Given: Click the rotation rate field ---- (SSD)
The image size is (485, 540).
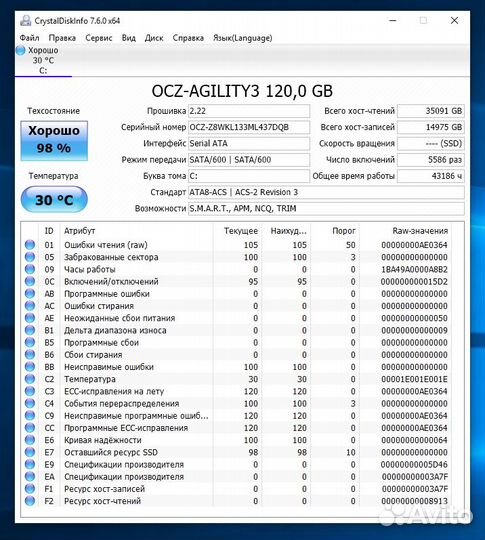Looking at the screenshot, I should (431, 143).
